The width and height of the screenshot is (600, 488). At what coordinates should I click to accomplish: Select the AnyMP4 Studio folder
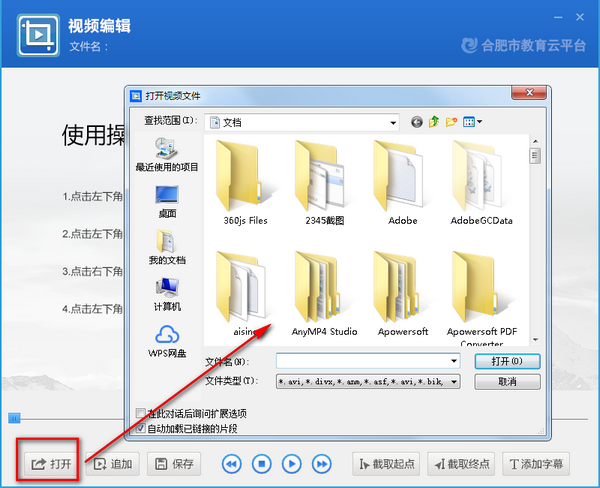323,290
